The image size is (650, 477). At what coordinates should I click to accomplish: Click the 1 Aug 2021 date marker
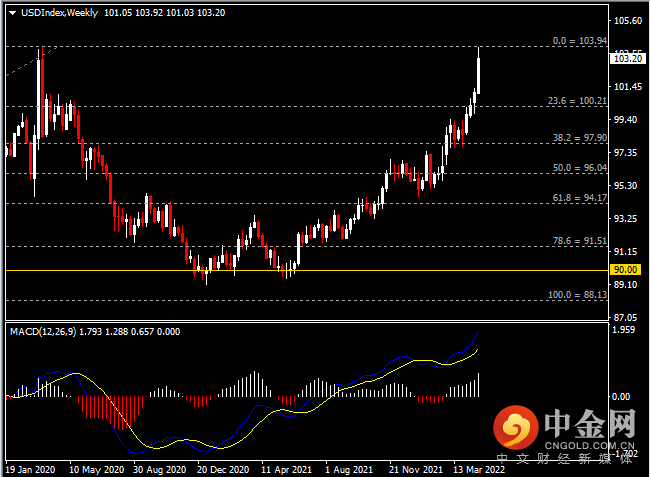349,470
